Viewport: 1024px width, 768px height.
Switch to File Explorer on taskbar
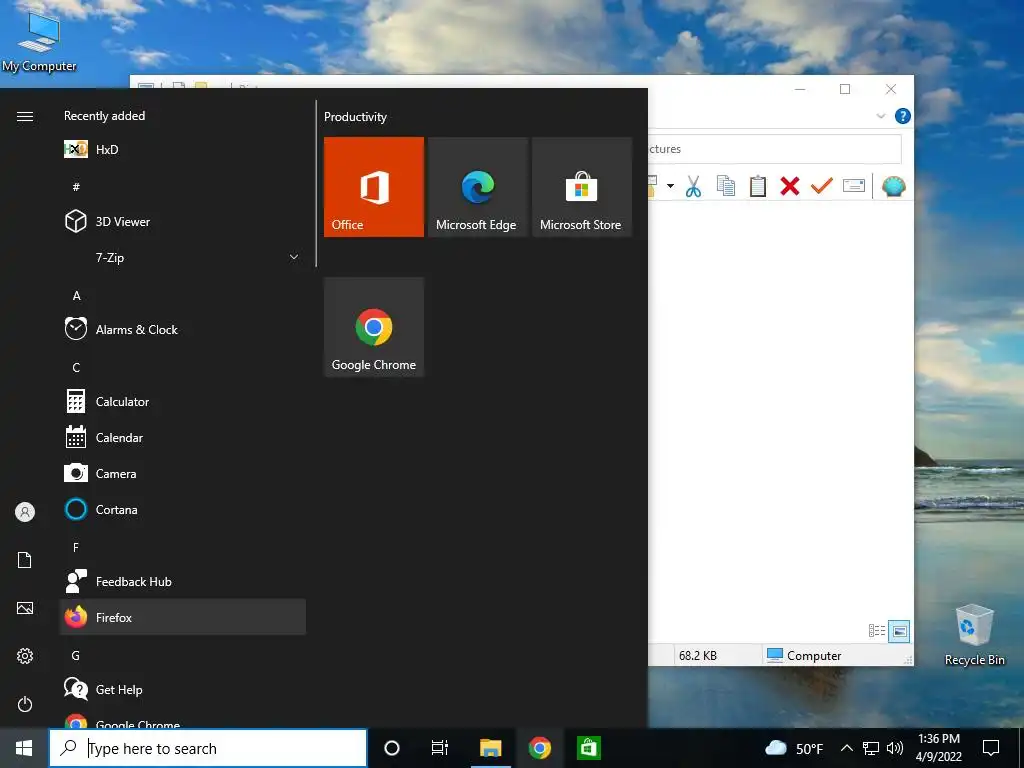(490, 748)
